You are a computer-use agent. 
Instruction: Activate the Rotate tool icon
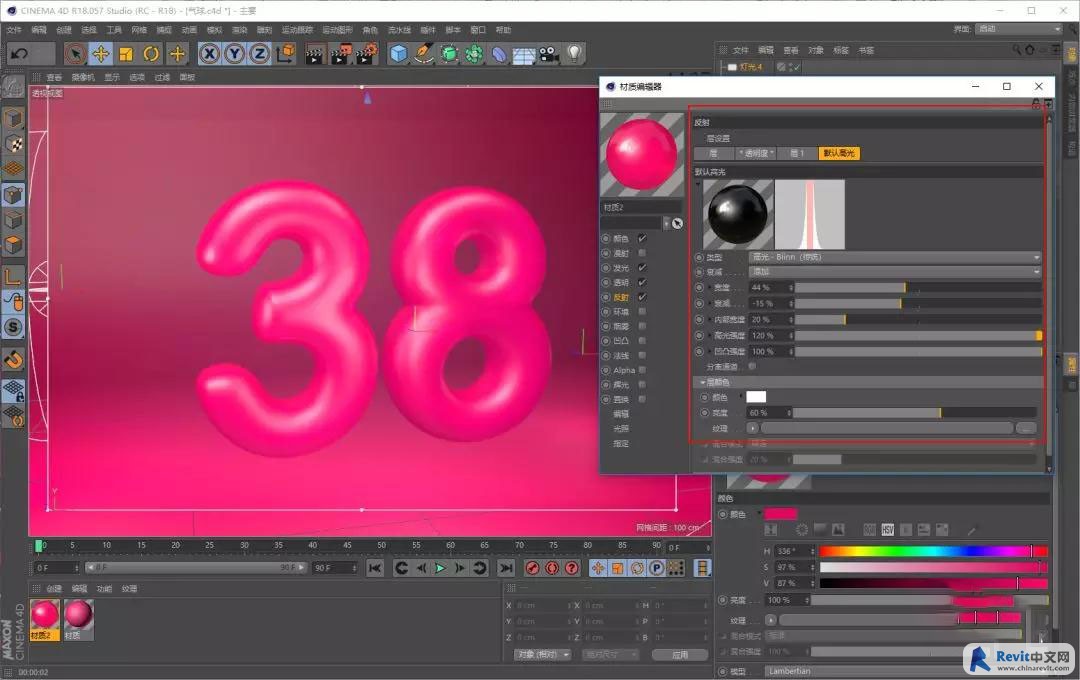coord(152,53)
